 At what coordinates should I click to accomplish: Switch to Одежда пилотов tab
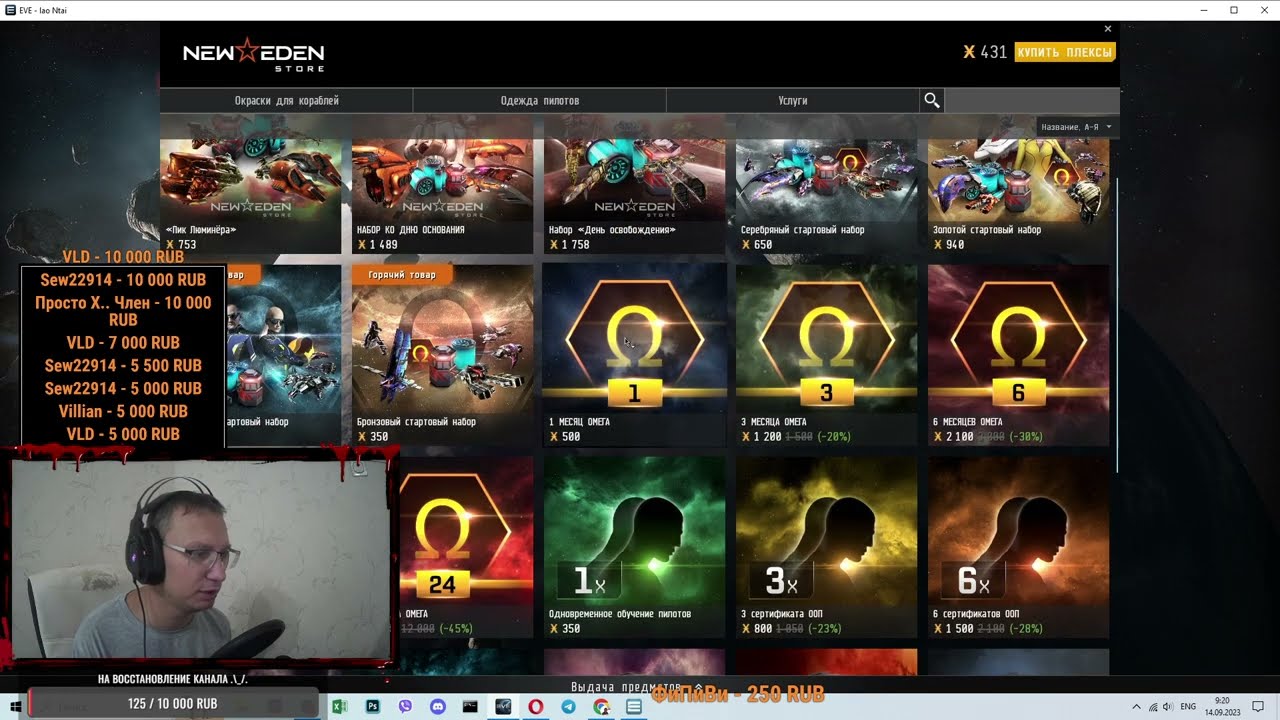pos(540,100)
